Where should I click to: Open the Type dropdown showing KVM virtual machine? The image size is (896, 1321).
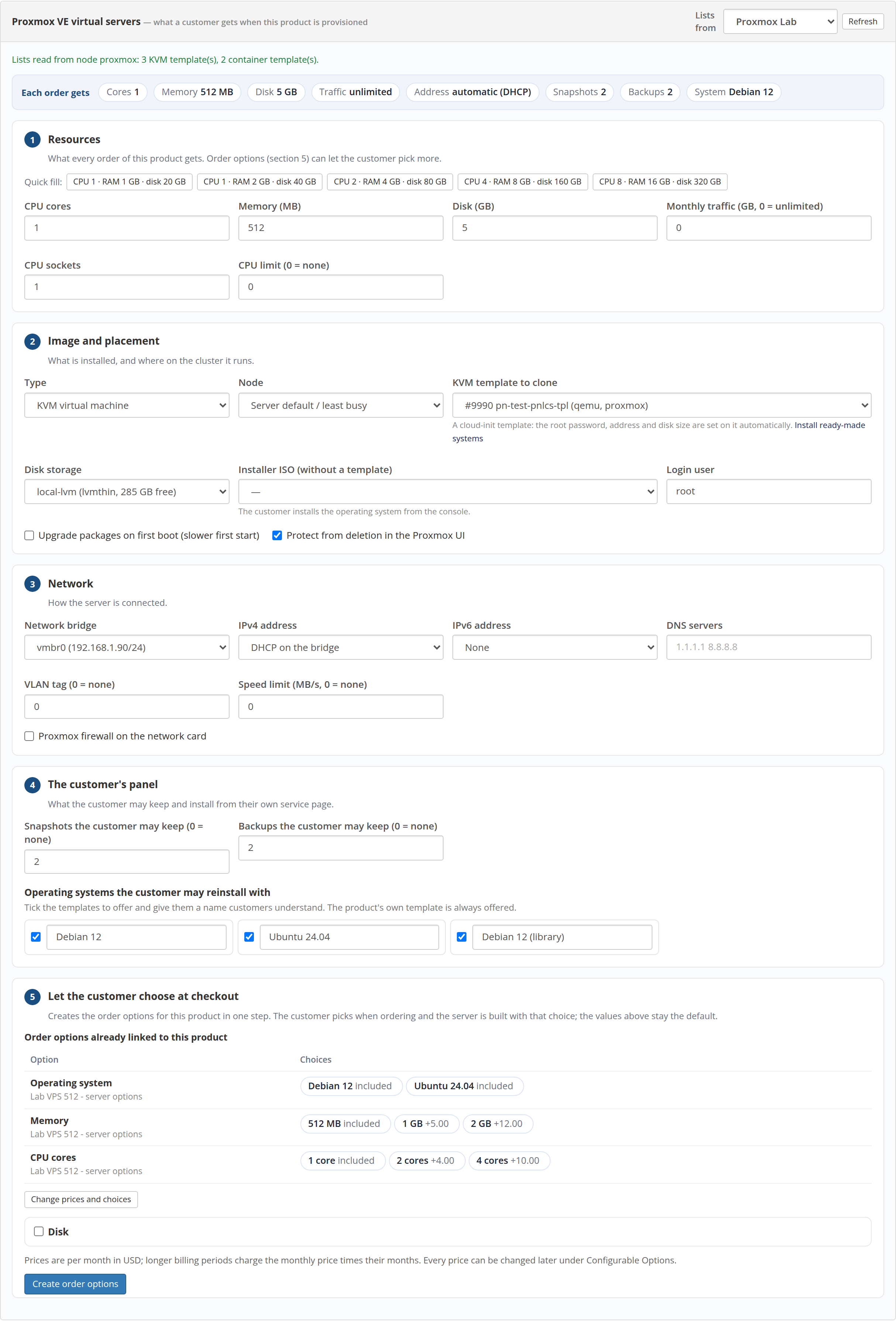click(127, 405)
